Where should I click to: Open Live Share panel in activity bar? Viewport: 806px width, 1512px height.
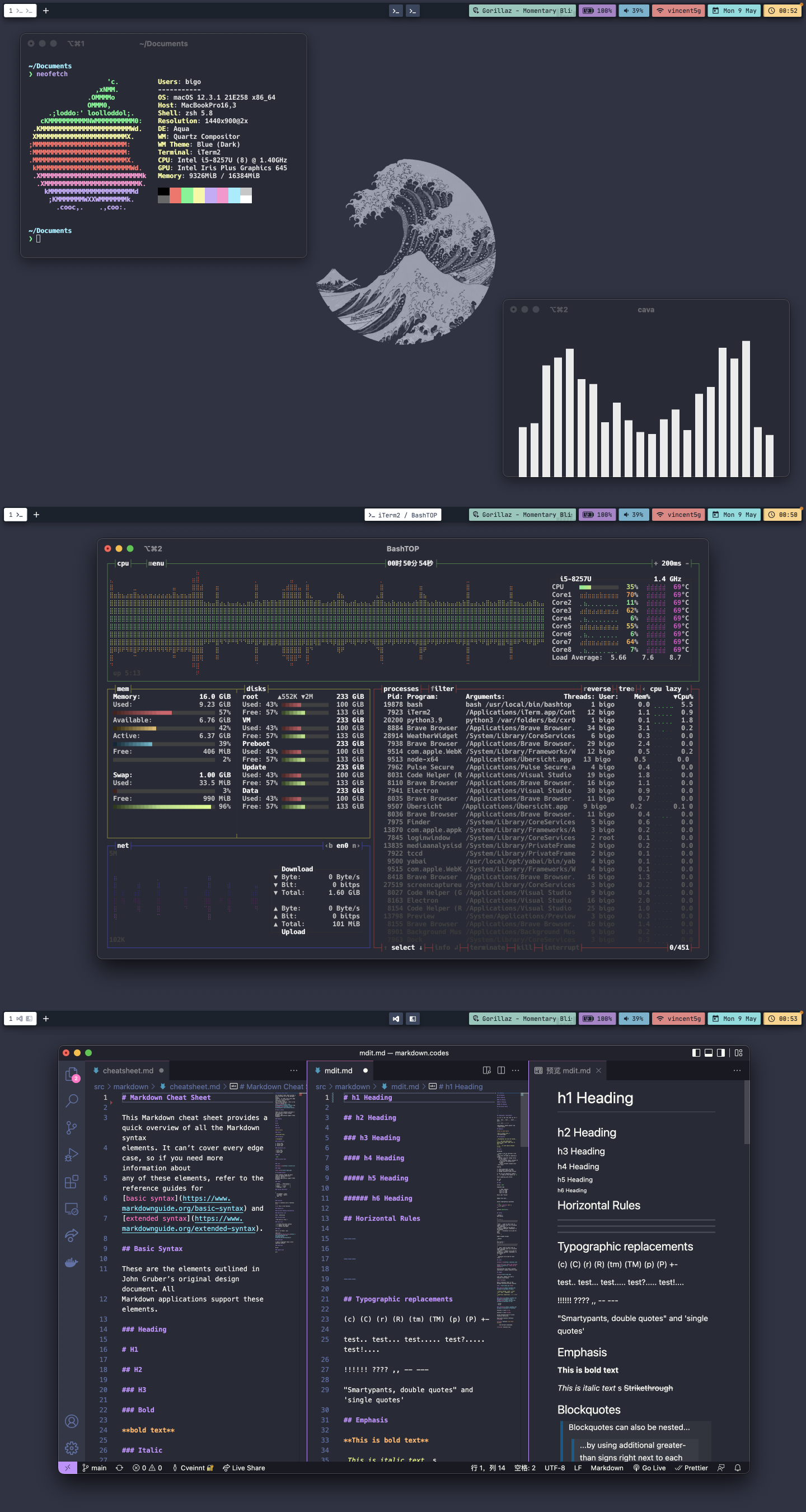(72, 1235)
